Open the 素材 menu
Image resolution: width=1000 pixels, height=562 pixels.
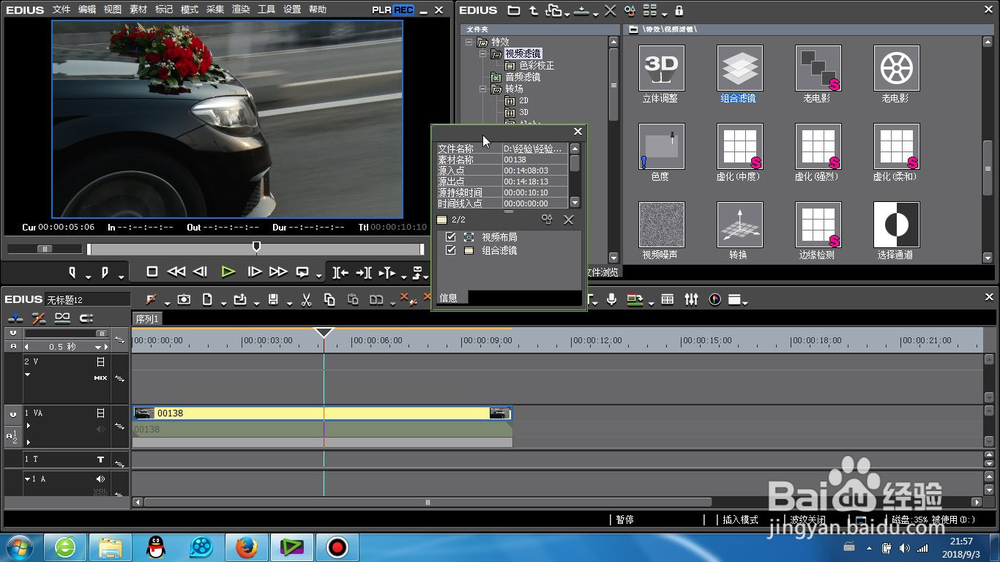[x=138, y=10]
